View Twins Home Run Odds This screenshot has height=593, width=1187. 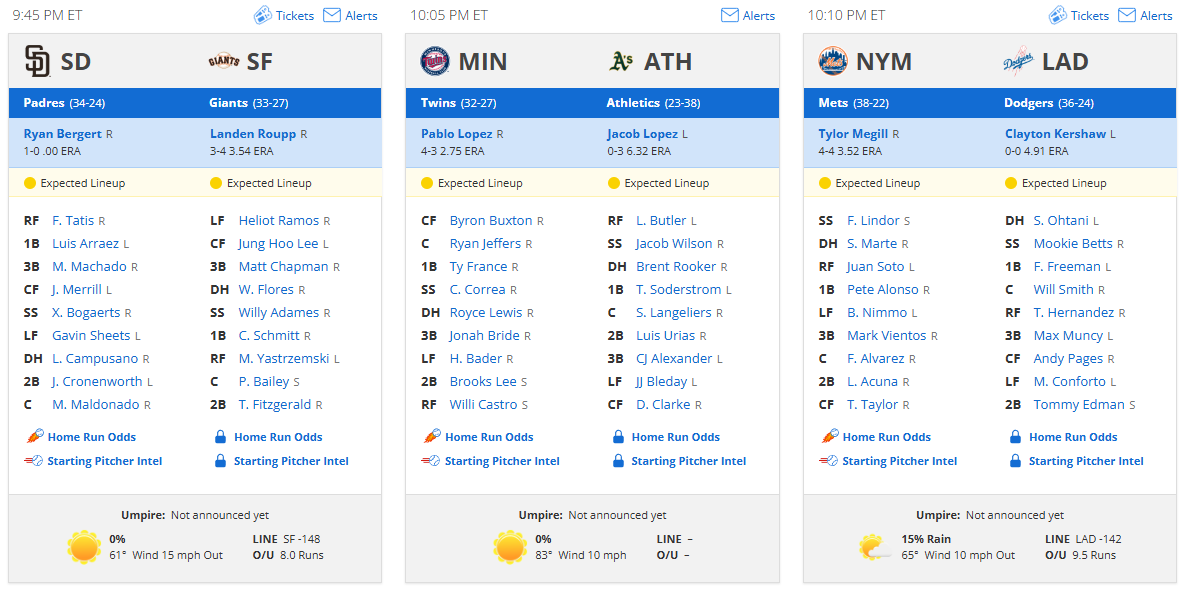489,437
